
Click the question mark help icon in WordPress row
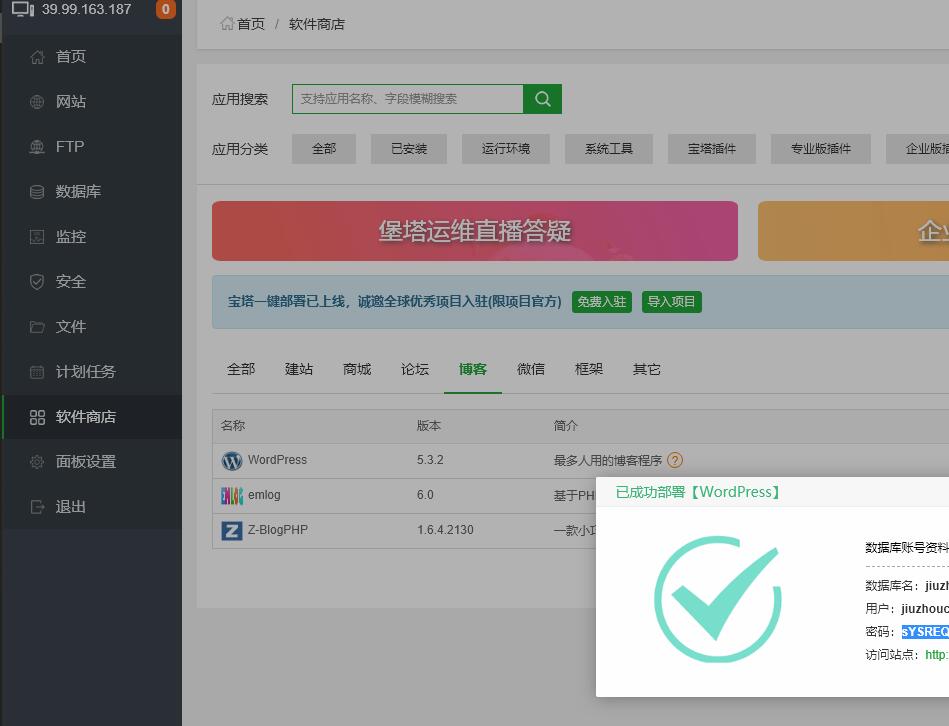675,460
